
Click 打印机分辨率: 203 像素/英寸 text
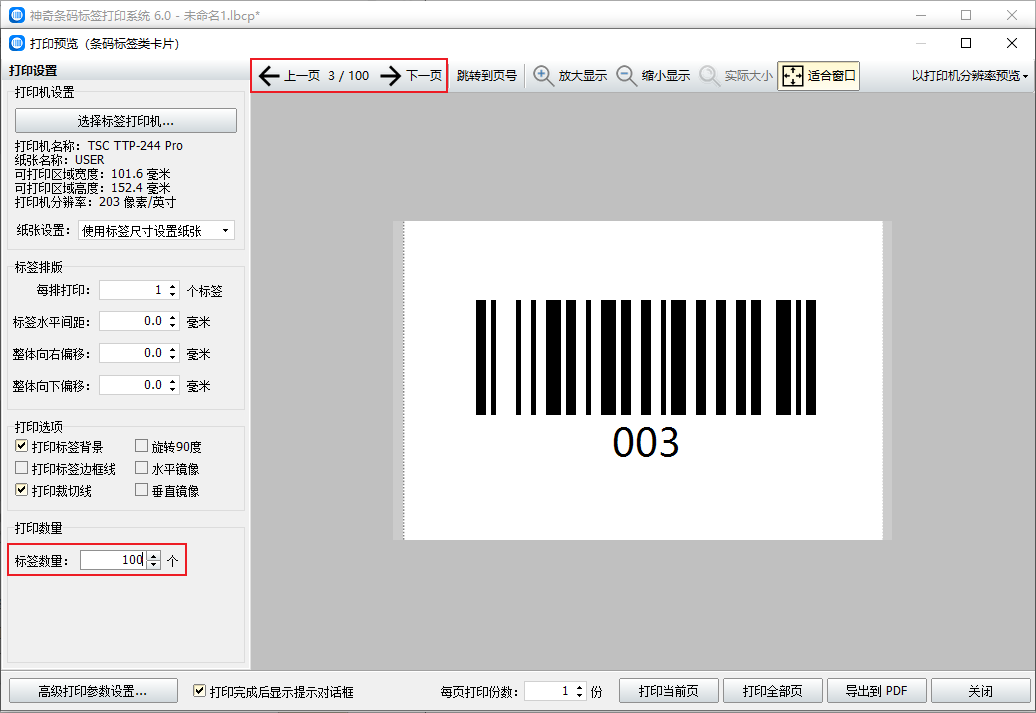[95, 202]
